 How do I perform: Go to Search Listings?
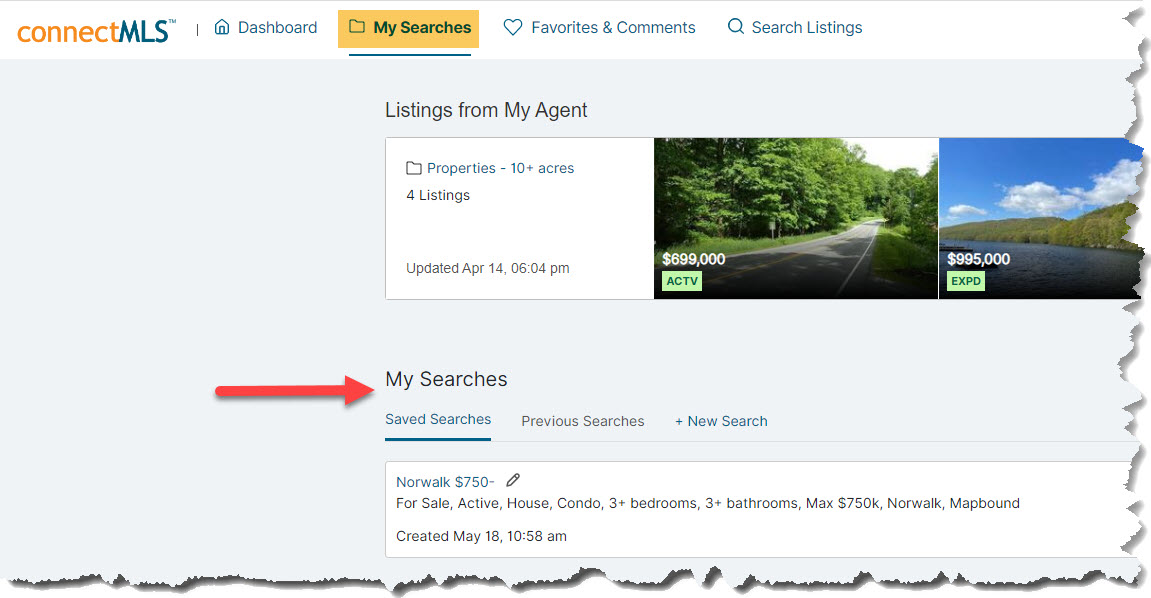click(794, 27)
